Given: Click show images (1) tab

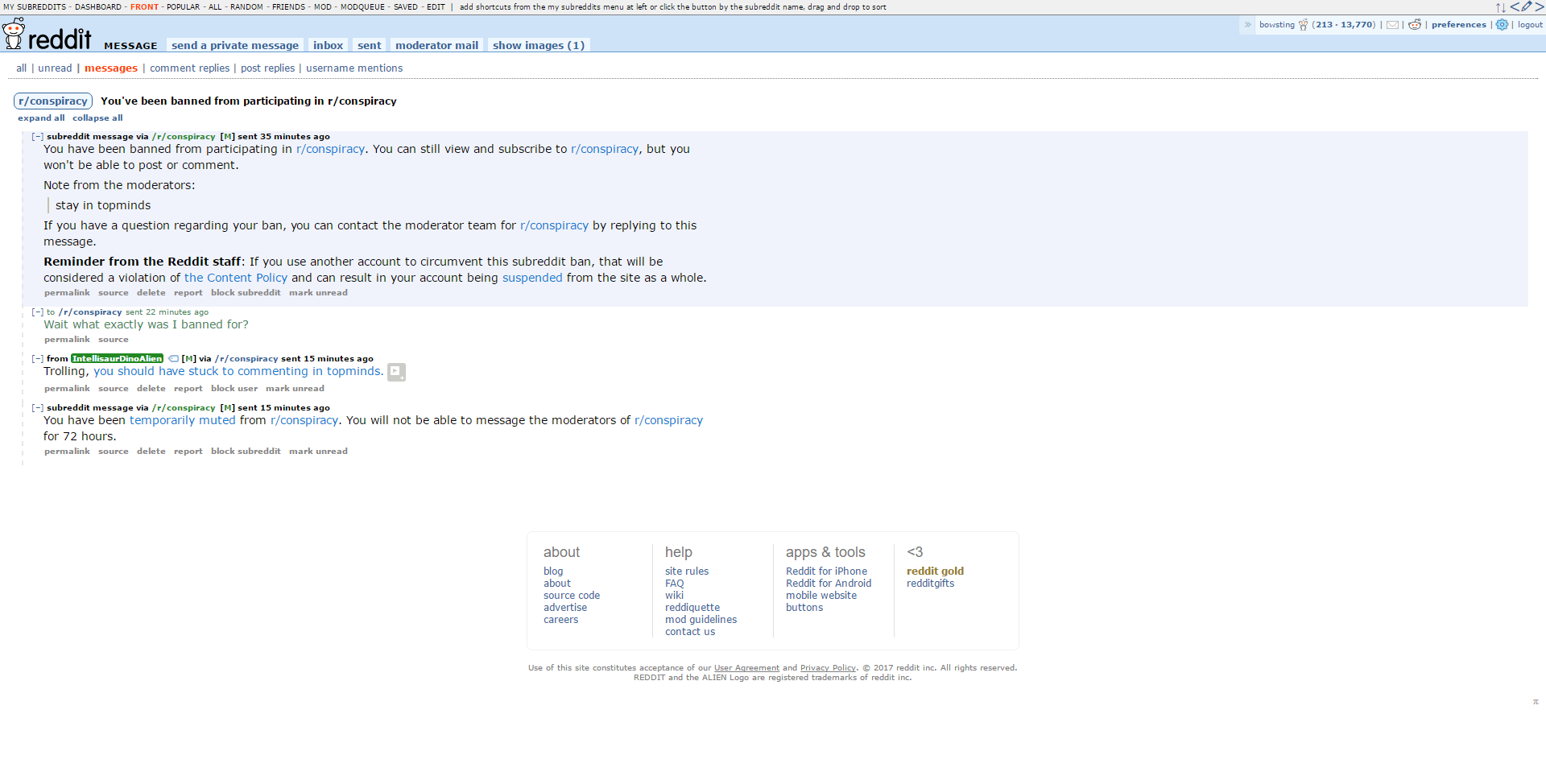Looking at the screenshot, I should [539, 45].
